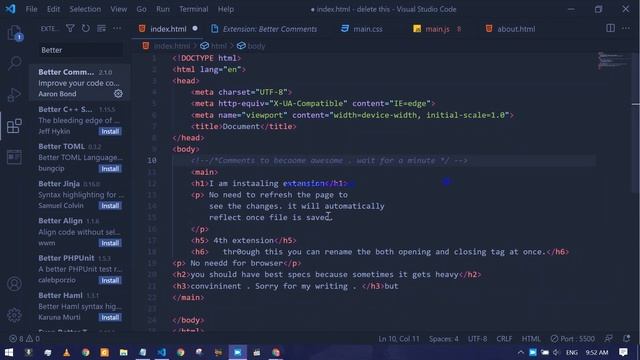Show hidden system tray icons
This screenshot has height=360, width=640.
[520, 352]
